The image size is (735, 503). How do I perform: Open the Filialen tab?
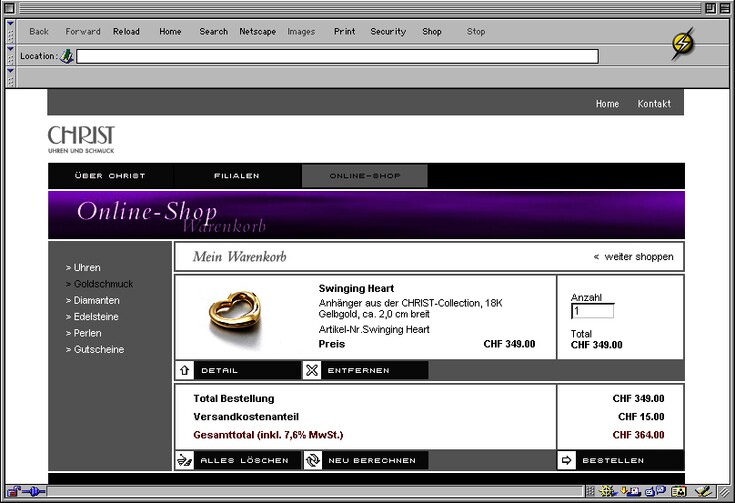pyautogui.click(x=237, y=176)
